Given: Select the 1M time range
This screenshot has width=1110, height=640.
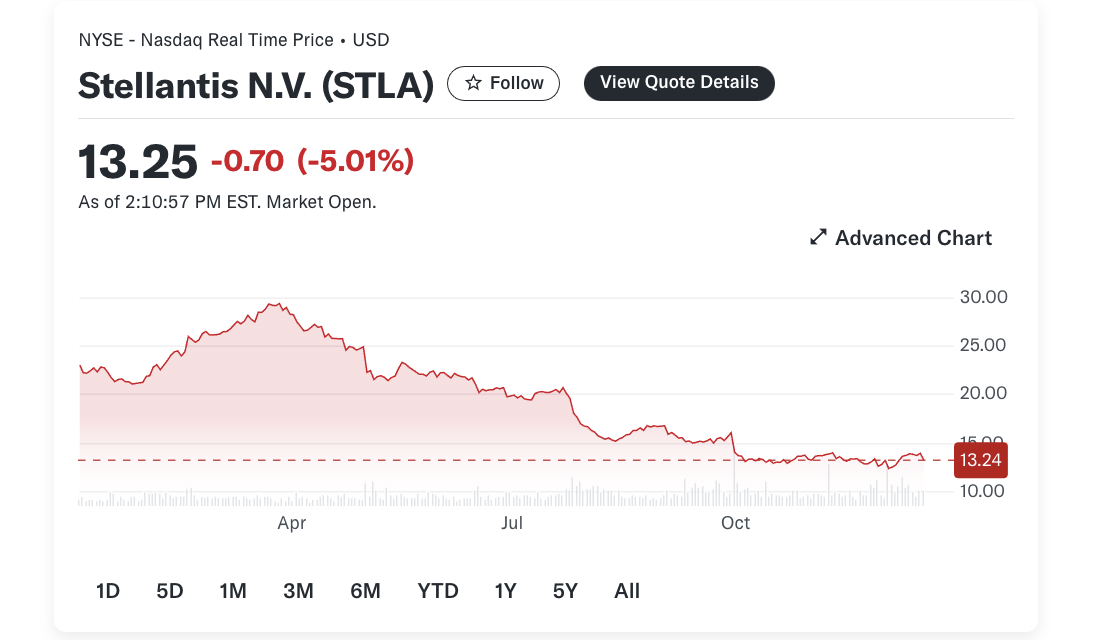Looking at the screenshot, I should coord(233,590).
